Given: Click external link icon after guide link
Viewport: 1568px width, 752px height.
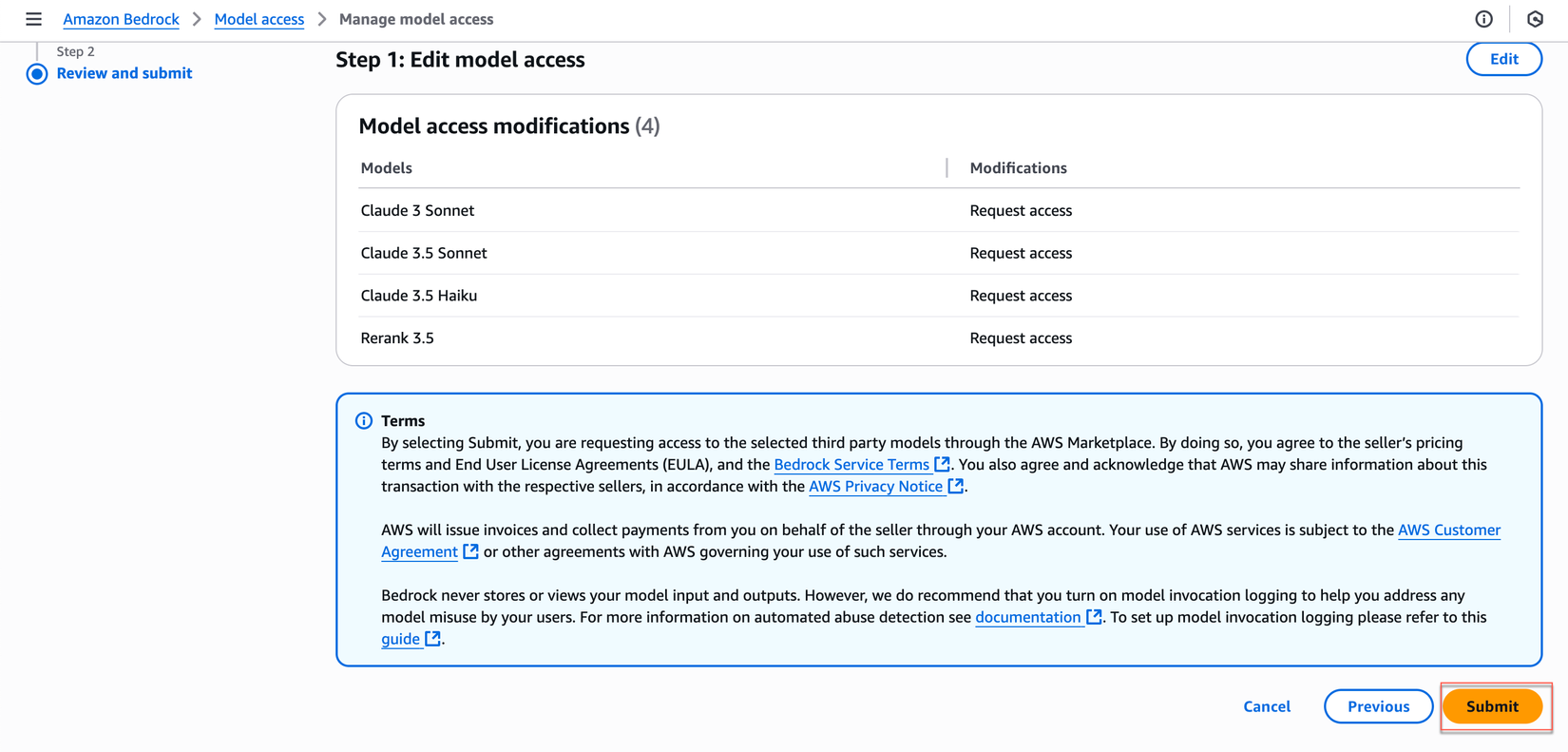Looking at the screenshot, I should coord(433,639).
